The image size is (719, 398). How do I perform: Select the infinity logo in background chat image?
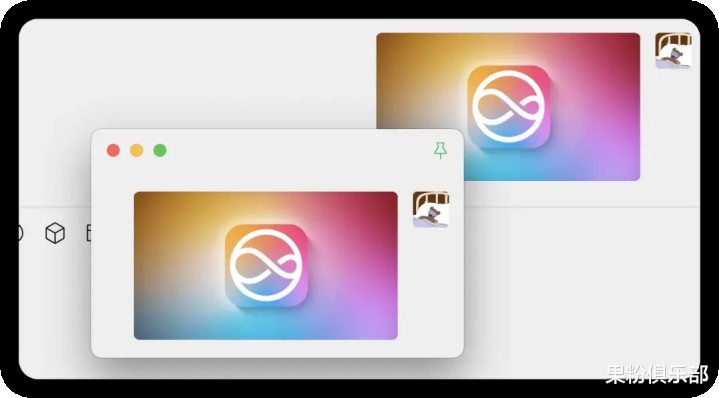point(509,107)
